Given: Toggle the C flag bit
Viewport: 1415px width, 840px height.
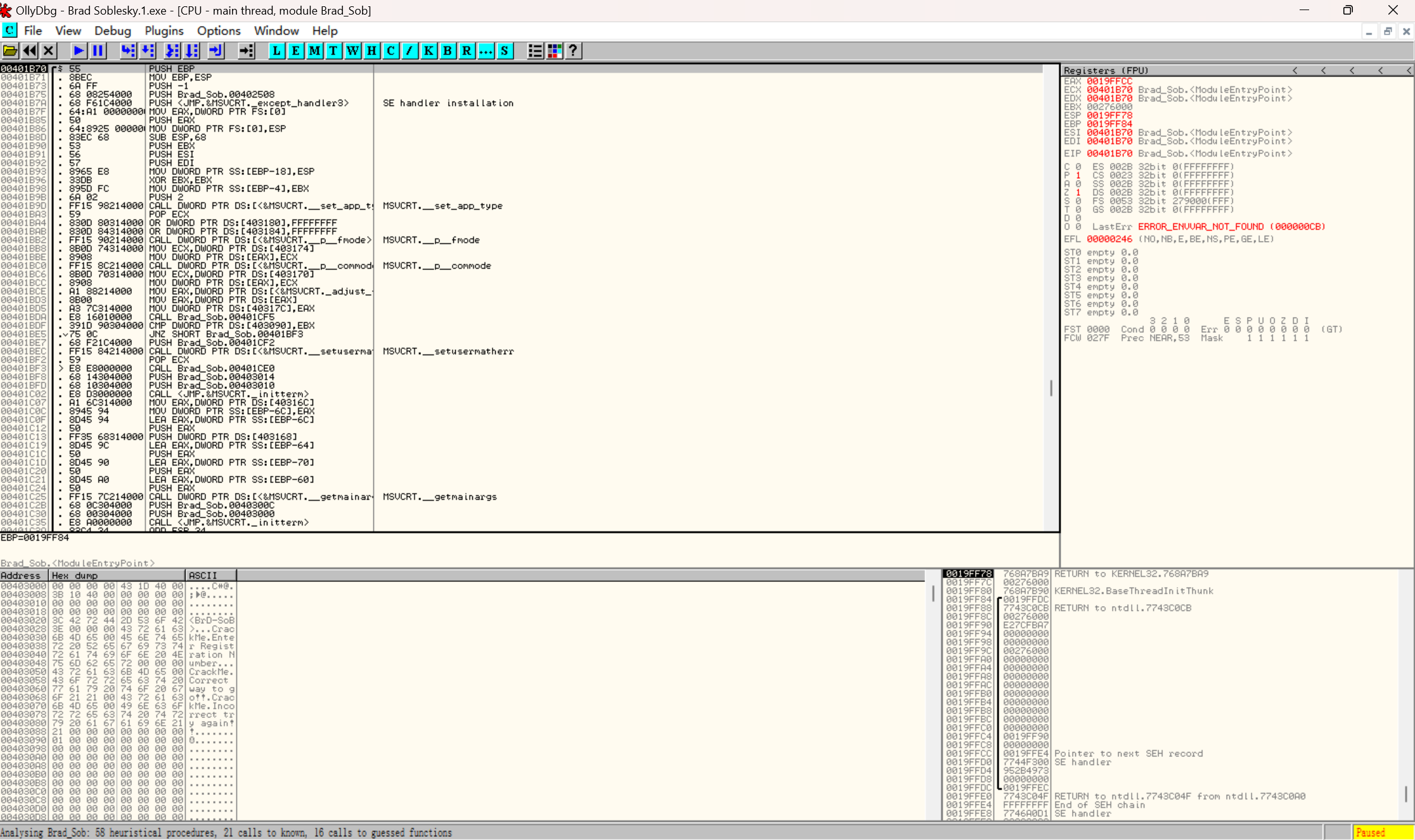Looking at the screenshot, I should (1078, 167).
